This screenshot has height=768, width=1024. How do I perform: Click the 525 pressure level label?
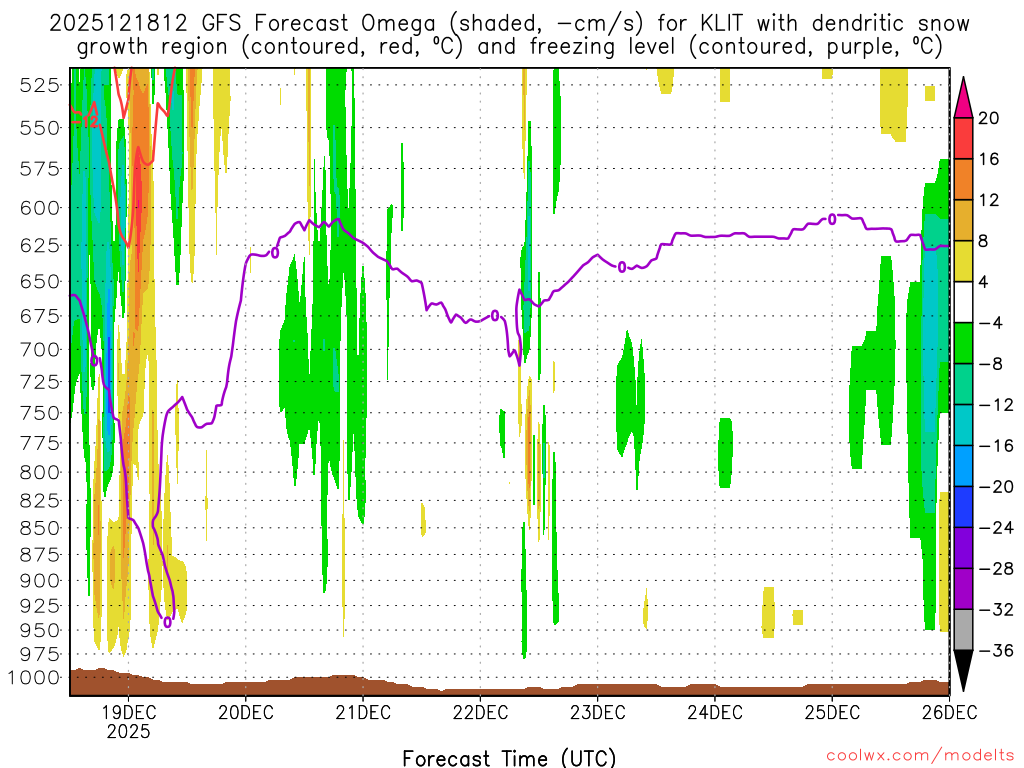pyautogui.click(x=40, y=85)
